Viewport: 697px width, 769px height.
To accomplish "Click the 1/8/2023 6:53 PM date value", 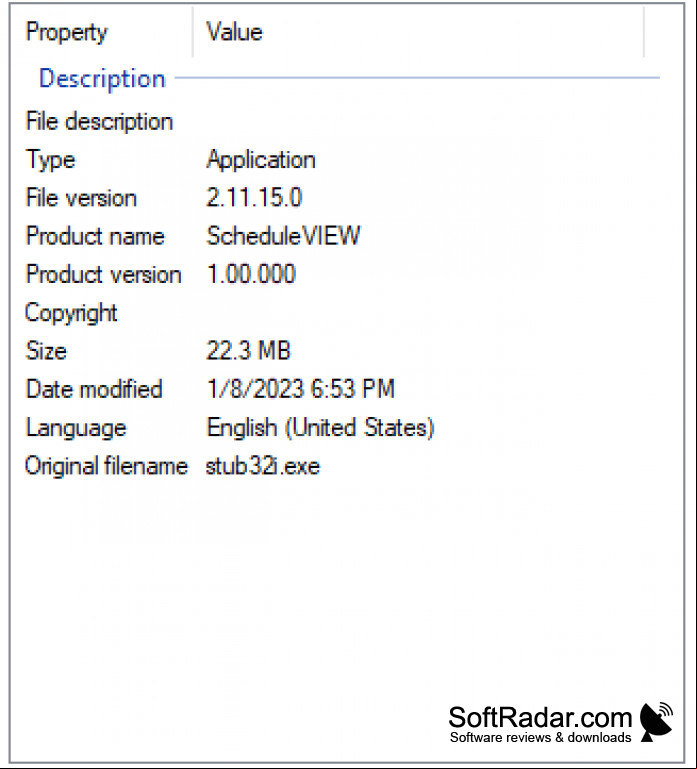I will click(x=301, y=389).
